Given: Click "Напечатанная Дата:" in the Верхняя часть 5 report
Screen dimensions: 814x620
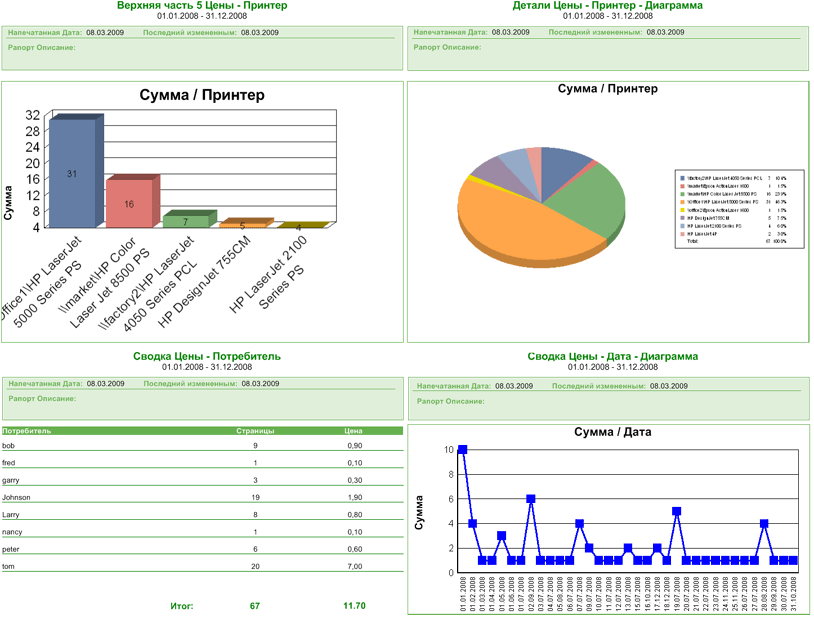Looking at the screenshot, I should [x=45, y=32].
